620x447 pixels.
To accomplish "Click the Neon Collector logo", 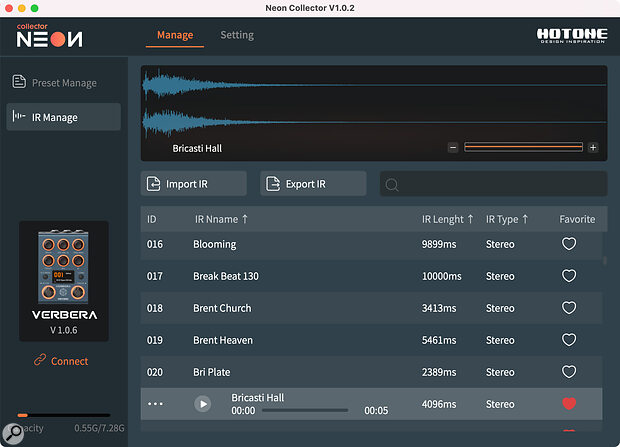I will pyautogui.click(x=49, y=35).
